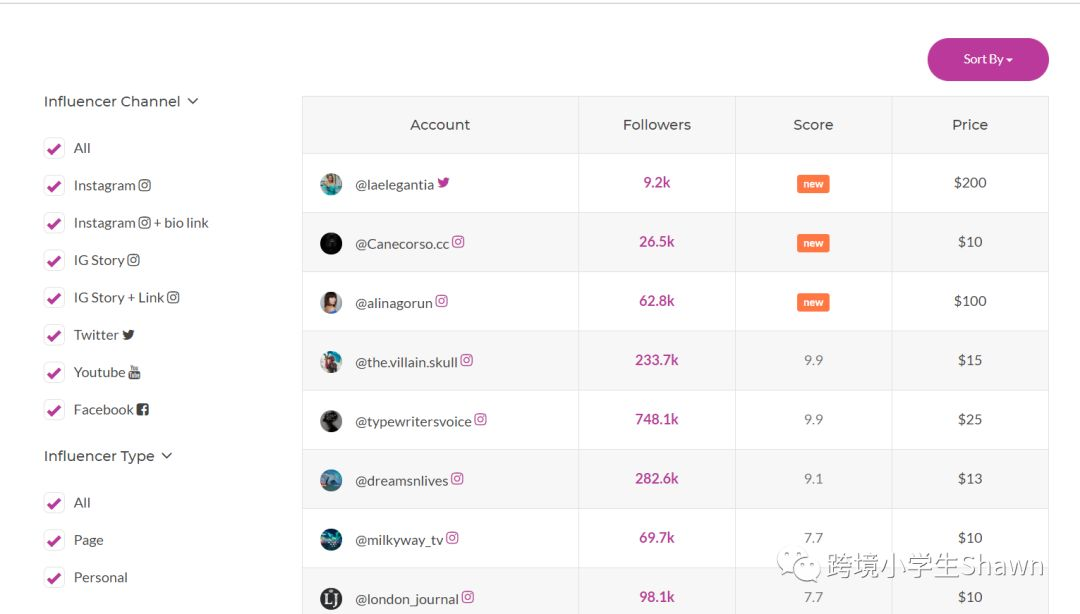Click Facebook icon in filter list
Image resolution: width=1080 pixels, height=614 pixels.
click(x=143, y=409)
